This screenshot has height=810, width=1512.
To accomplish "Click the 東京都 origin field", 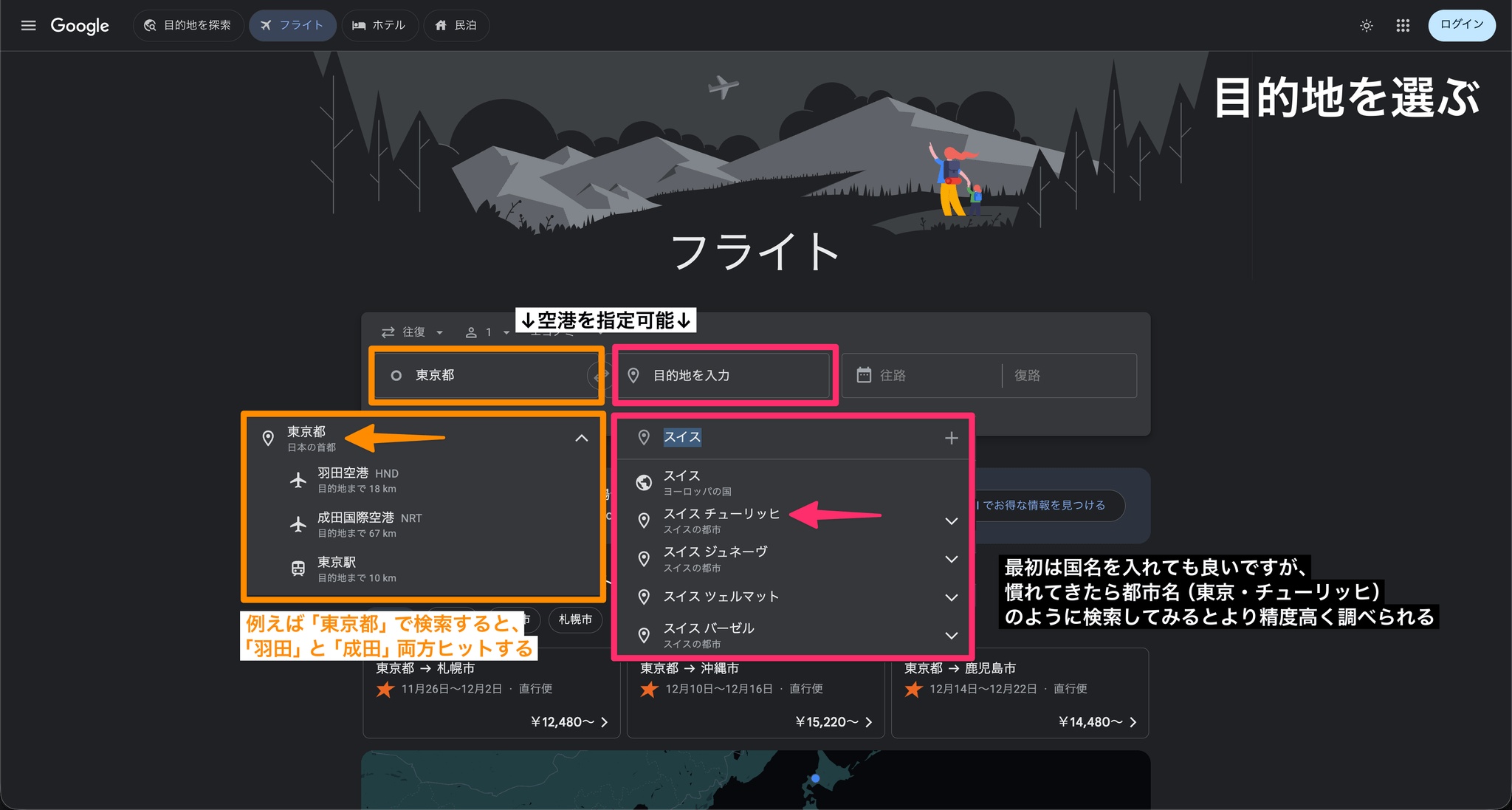I will point(486,375).
